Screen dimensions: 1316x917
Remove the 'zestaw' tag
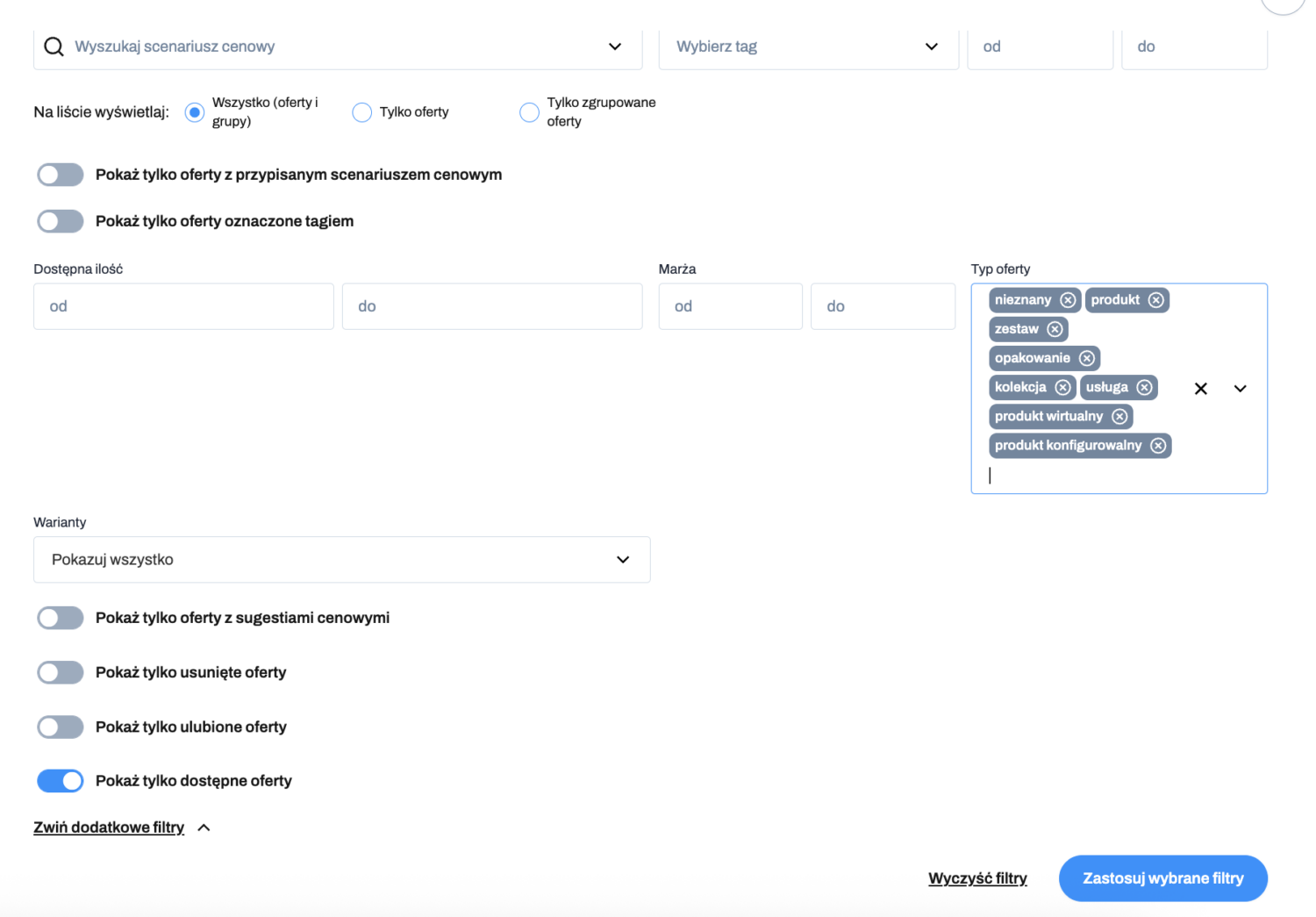(1055, 329)
